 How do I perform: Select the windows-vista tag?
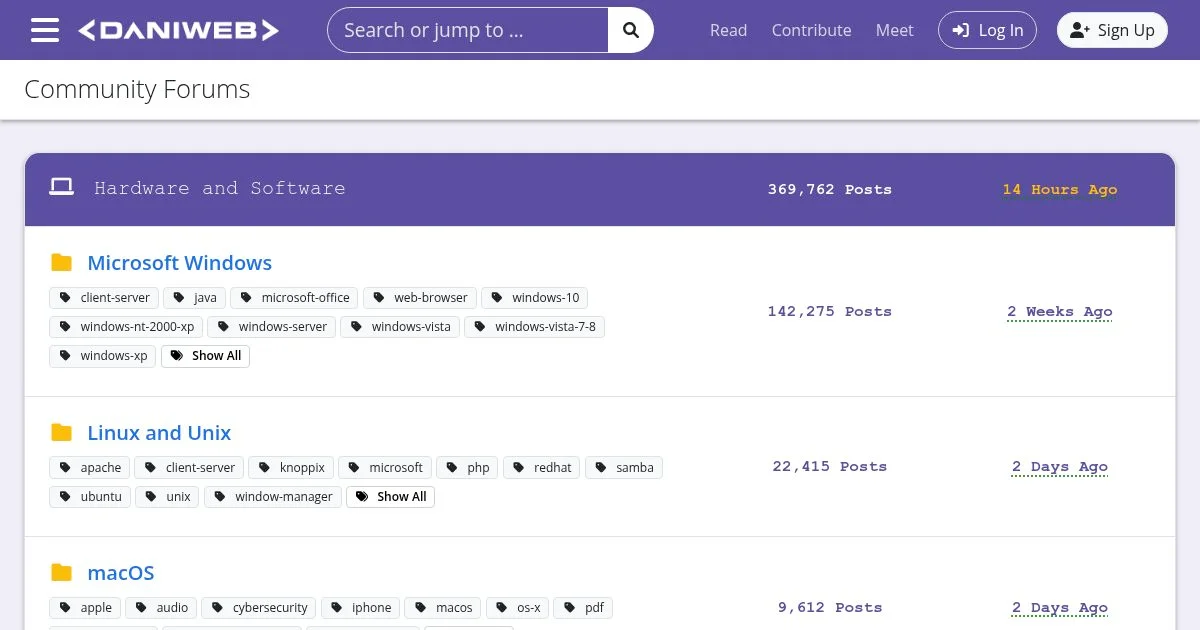click(x=400, y=327)
